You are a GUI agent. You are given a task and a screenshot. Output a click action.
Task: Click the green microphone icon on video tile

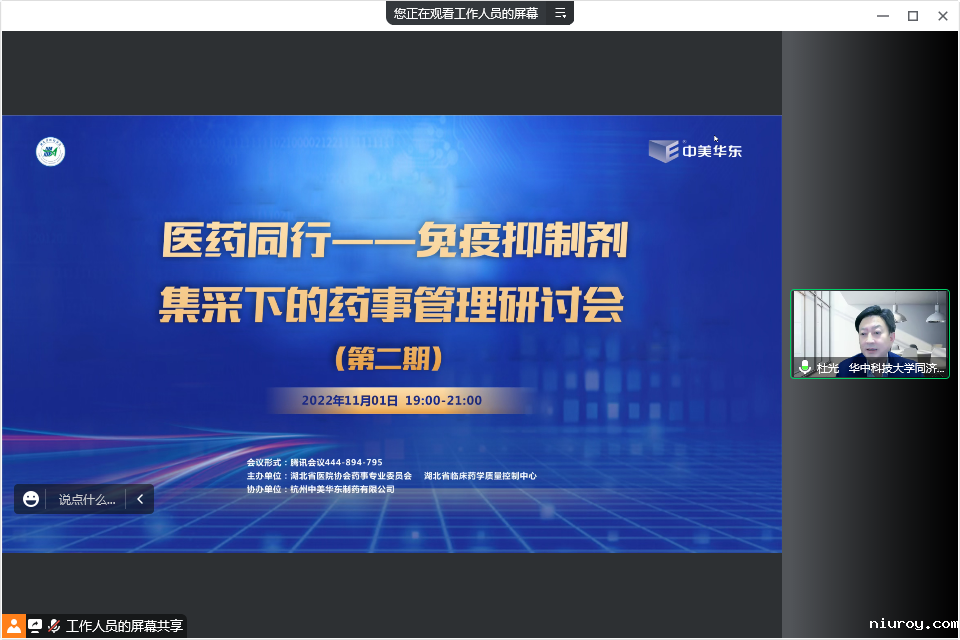[805, 368]
